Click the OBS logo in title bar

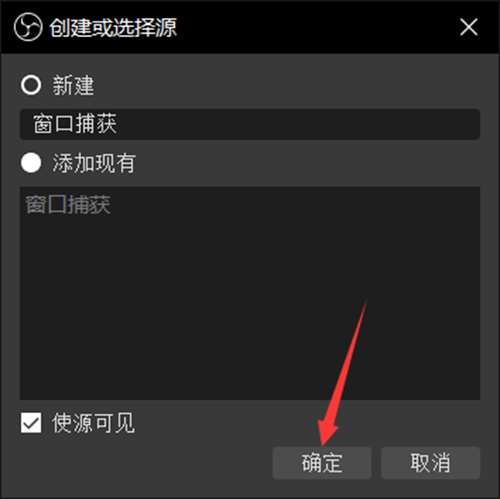(28, 27)
